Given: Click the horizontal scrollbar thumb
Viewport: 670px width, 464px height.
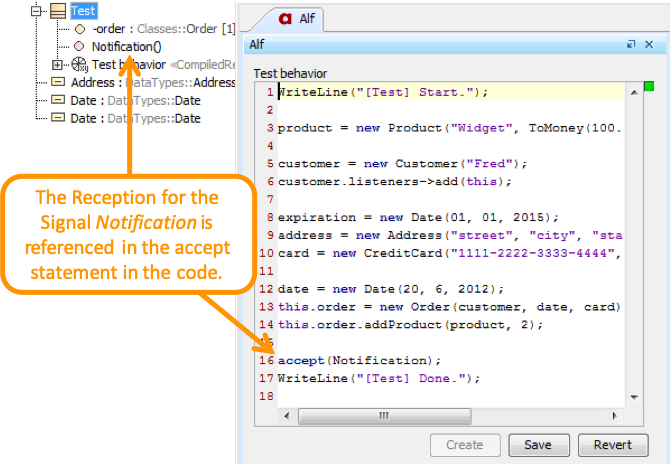Looking at the screenshot, I should [385, 416].
